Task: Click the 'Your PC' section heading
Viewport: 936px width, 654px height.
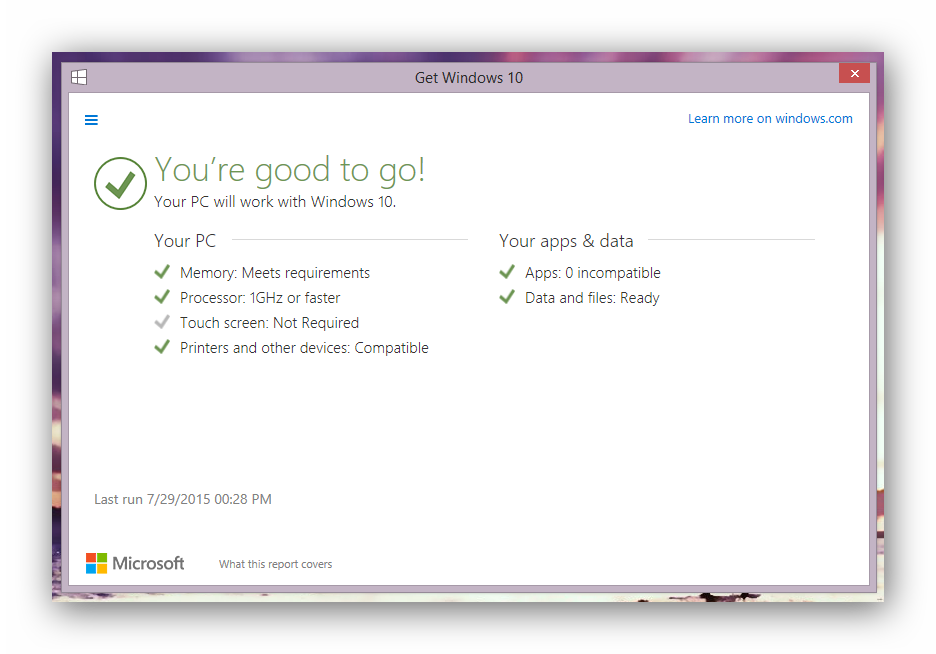Action: pyautogui.click(x=184, y=240)
